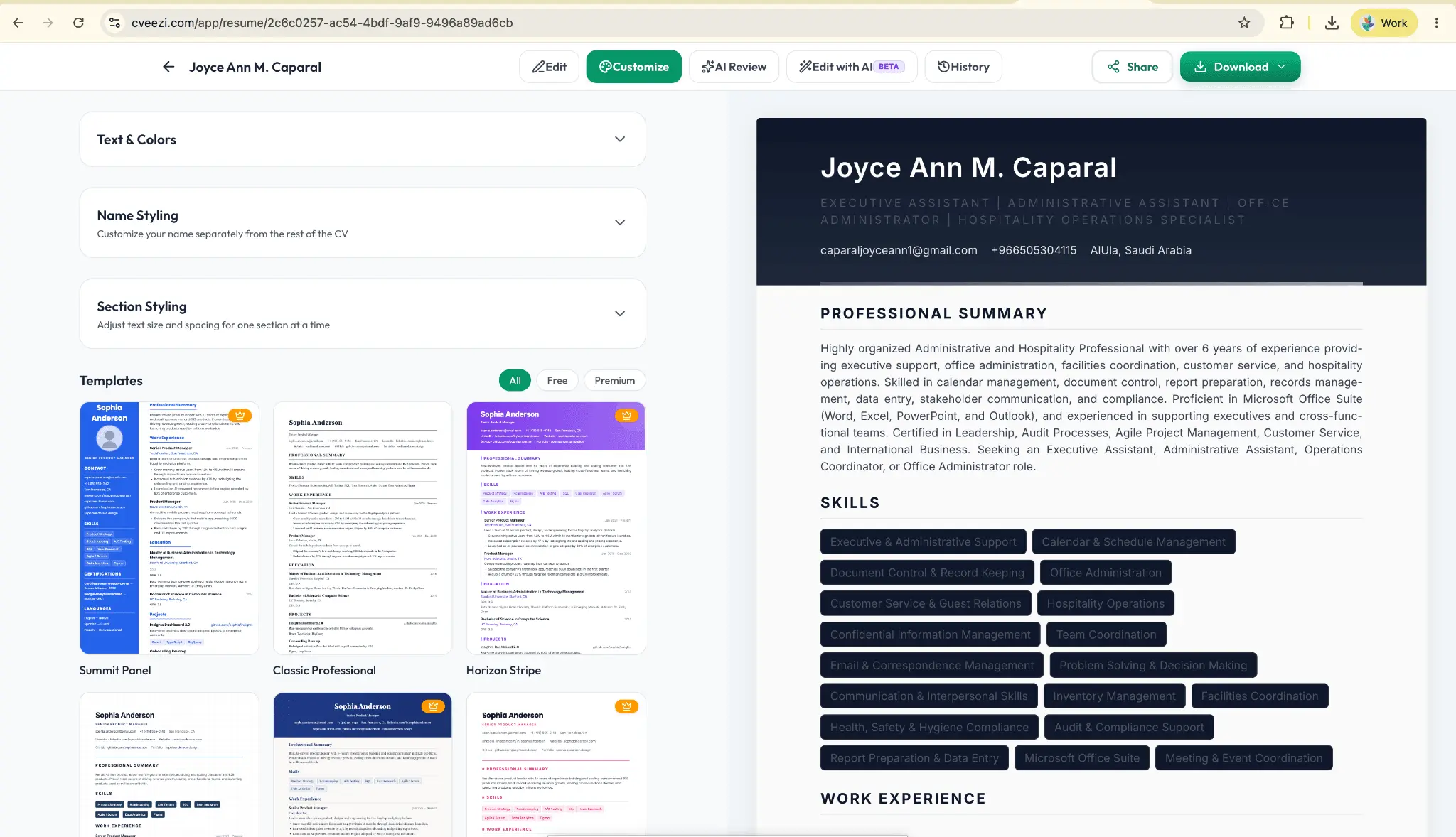Click the browser address bar URL
The image size is (1456, 837).
pos(322,23)
